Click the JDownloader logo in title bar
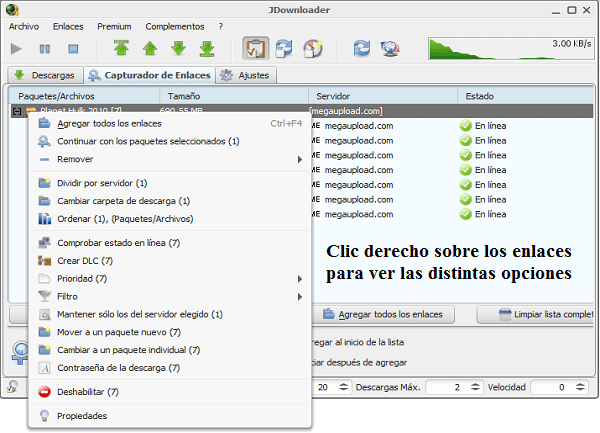The width and height of the screenshot is (600, 433). (x=12, y=10)
